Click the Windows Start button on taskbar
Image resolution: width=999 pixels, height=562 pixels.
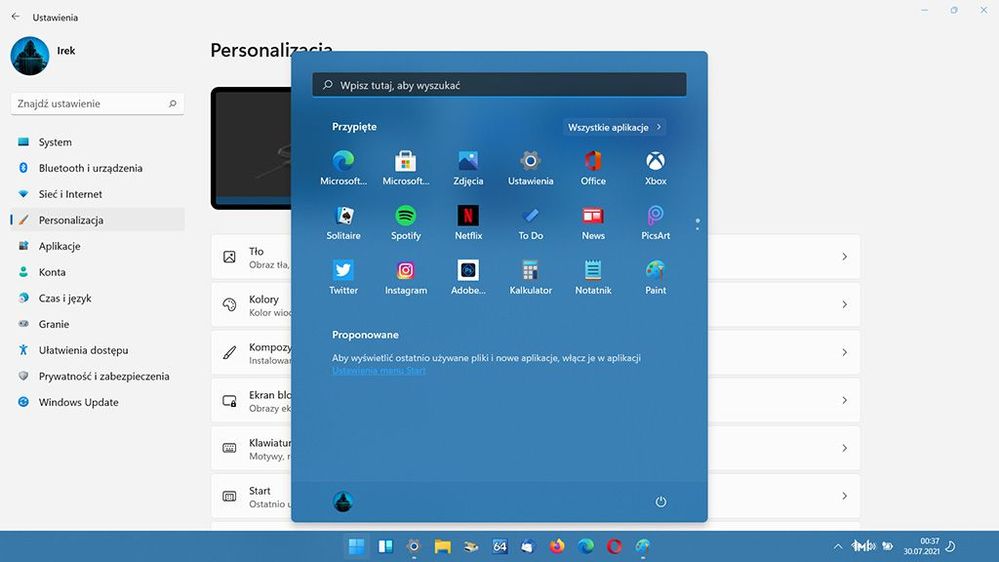(355, 546)
